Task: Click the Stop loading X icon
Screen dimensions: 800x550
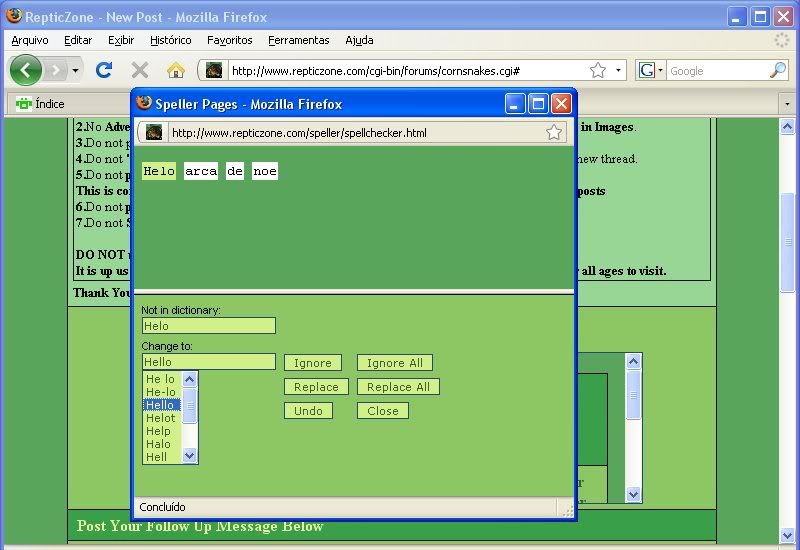Action: [139, 70]
